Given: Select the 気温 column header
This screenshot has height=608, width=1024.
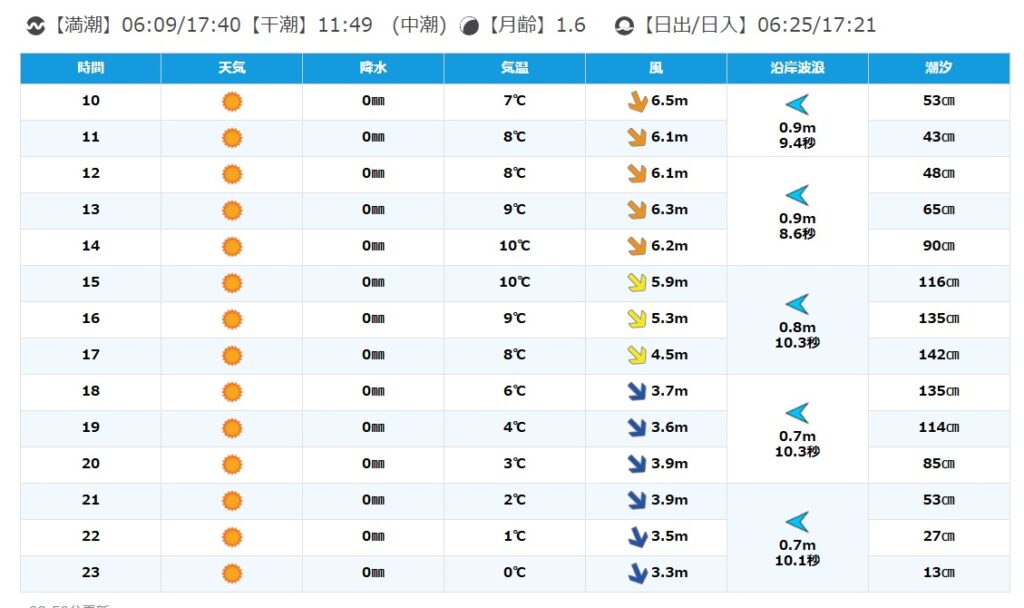Looking at the screenshot, I should (515, 69).
